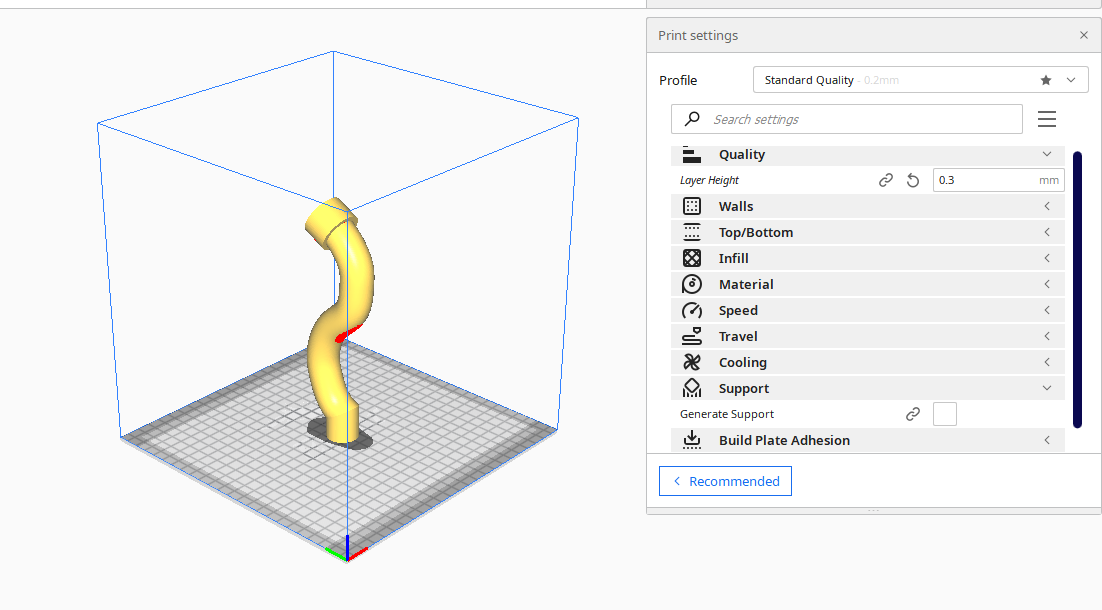Expand the Cooling section chevron

(1046, 363)
